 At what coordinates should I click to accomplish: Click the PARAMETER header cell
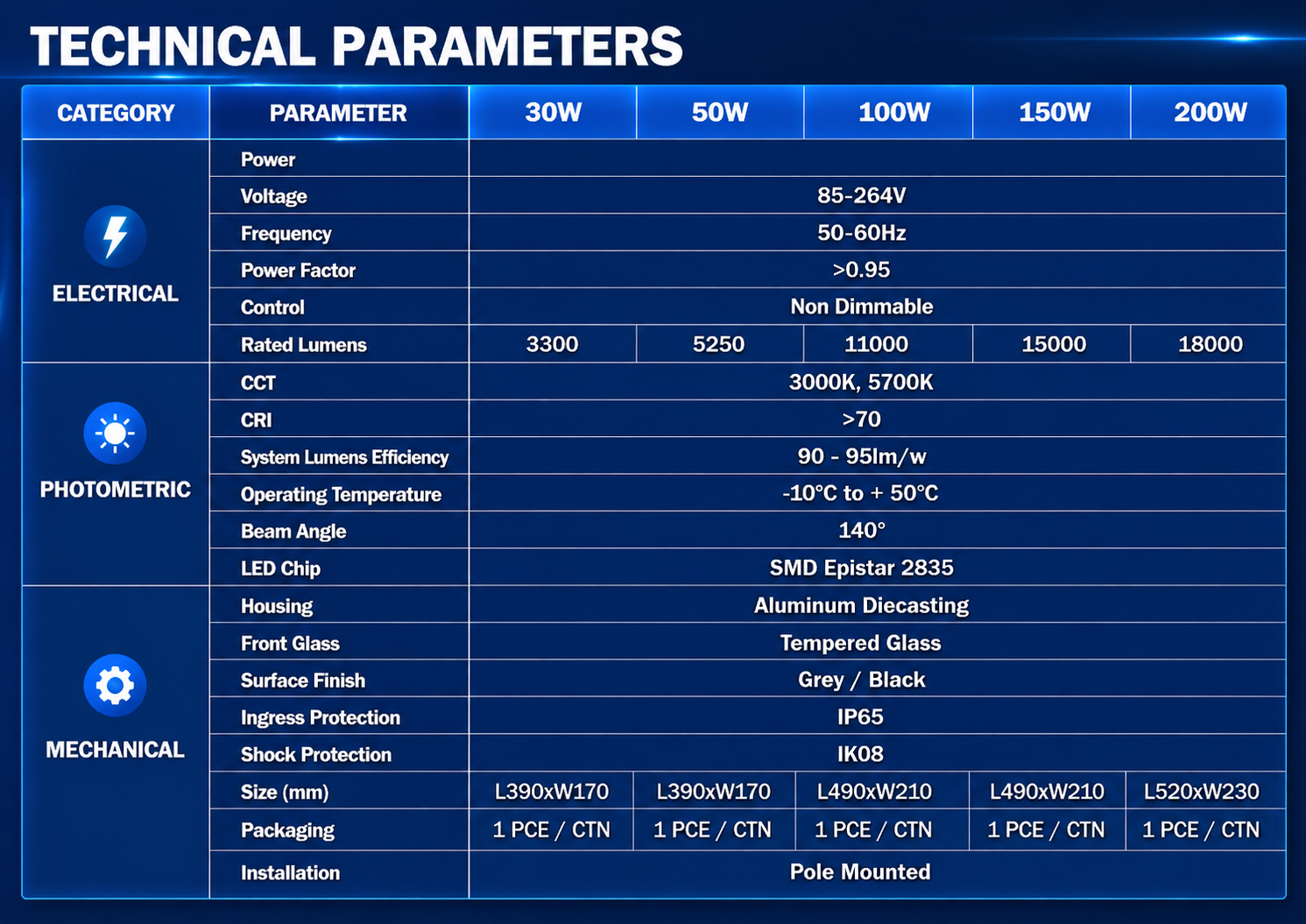[x=339, y=113]
